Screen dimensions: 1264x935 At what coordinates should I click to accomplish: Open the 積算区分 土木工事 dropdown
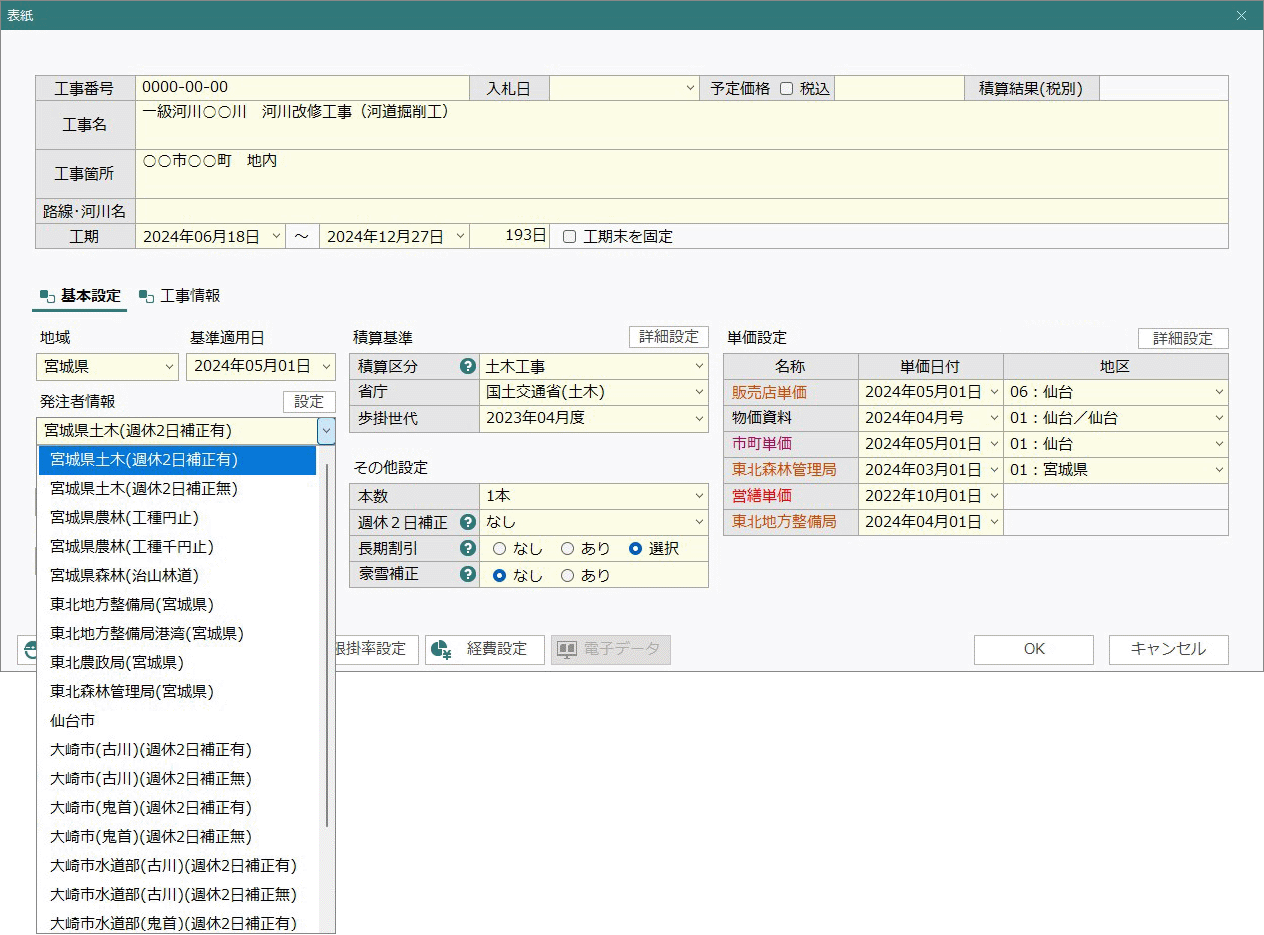pos(699,366)
